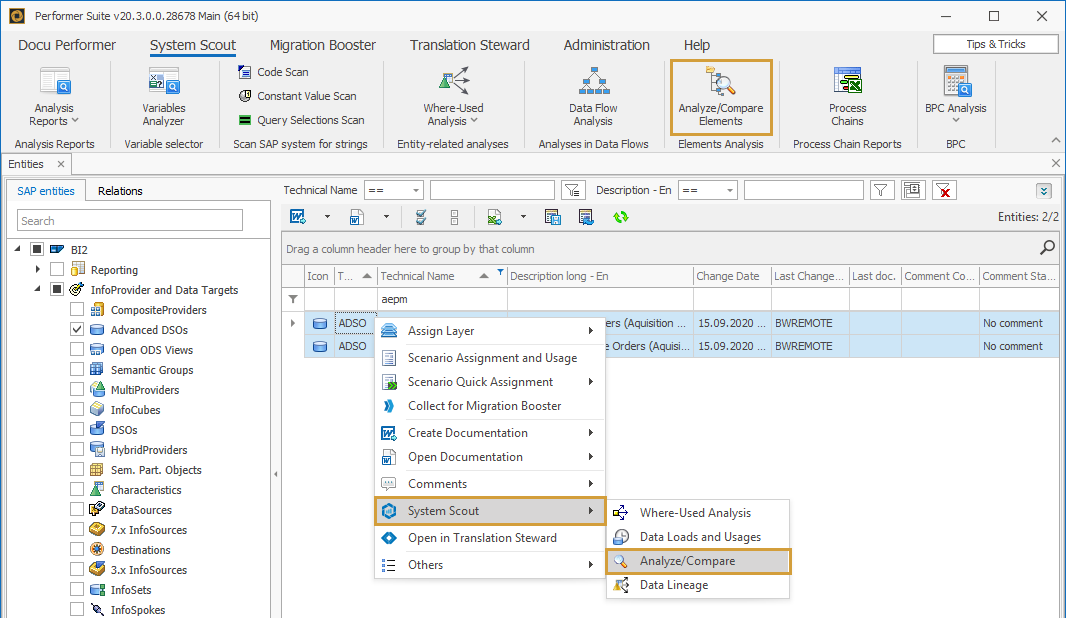
Task: Open the Relations tab
Action: [x=120, y=190]
